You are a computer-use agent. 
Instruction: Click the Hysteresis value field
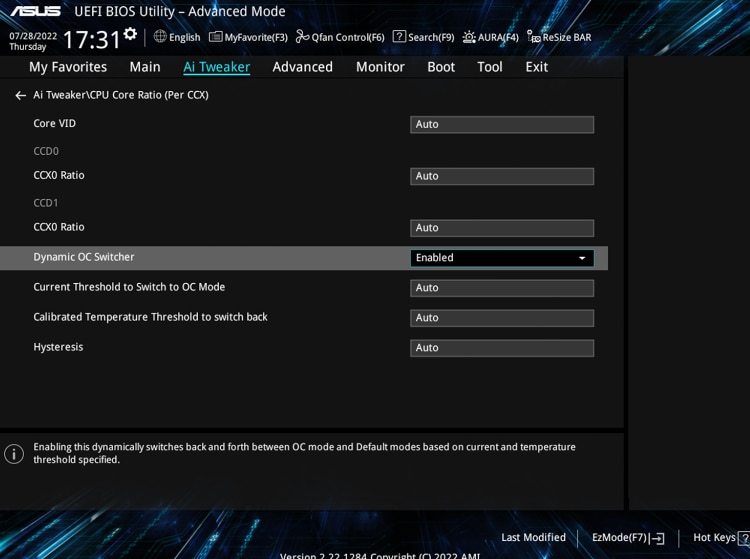pos(501,348)
